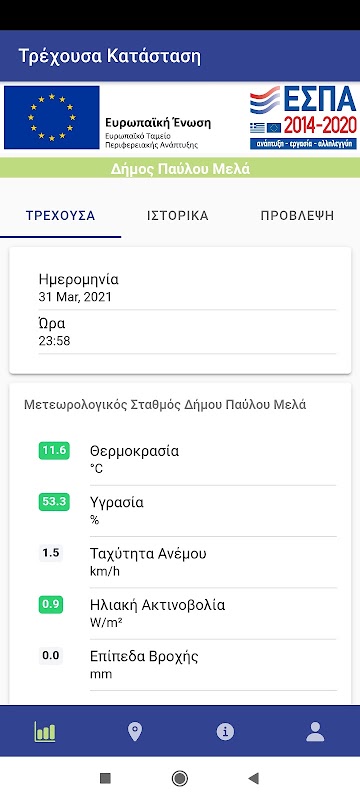Click the European Union flag logo
The height and width of the screenshot is (800, 360).
[x=52, y=117]
